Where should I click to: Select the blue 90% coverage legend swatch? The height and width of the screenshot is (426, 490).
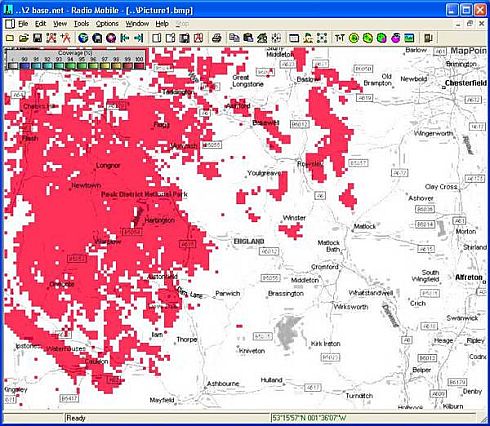(24, 66)
